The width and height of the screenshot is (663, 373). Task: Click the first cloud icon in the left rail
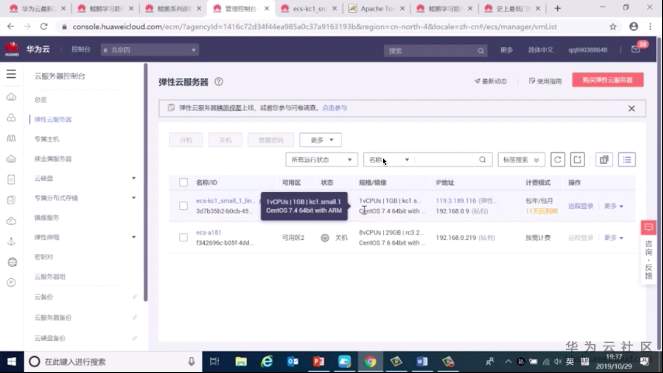coord(11,97)
